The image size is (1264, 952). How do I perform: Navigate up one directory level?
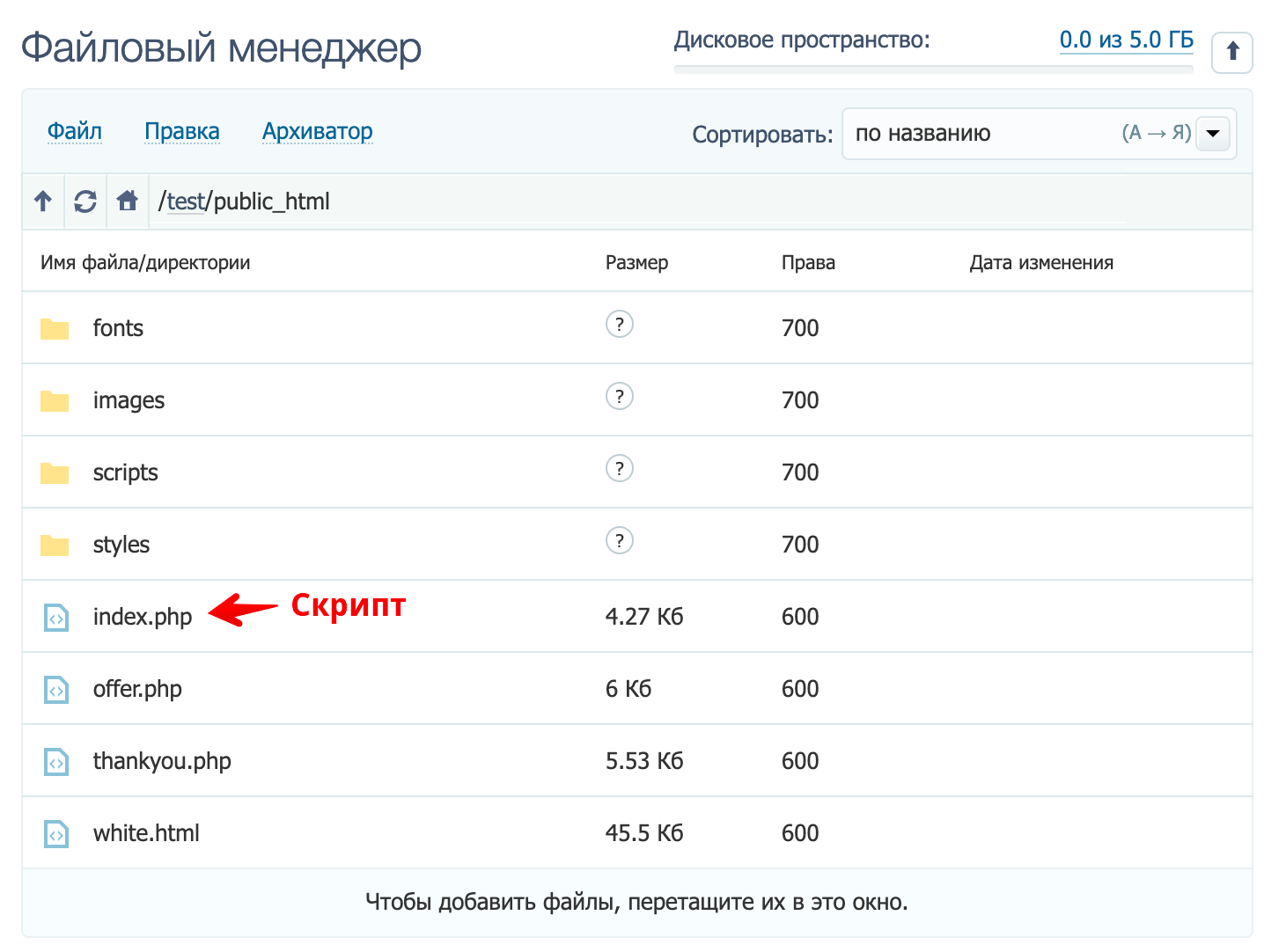pyautogui.click(x=43, y=201)
